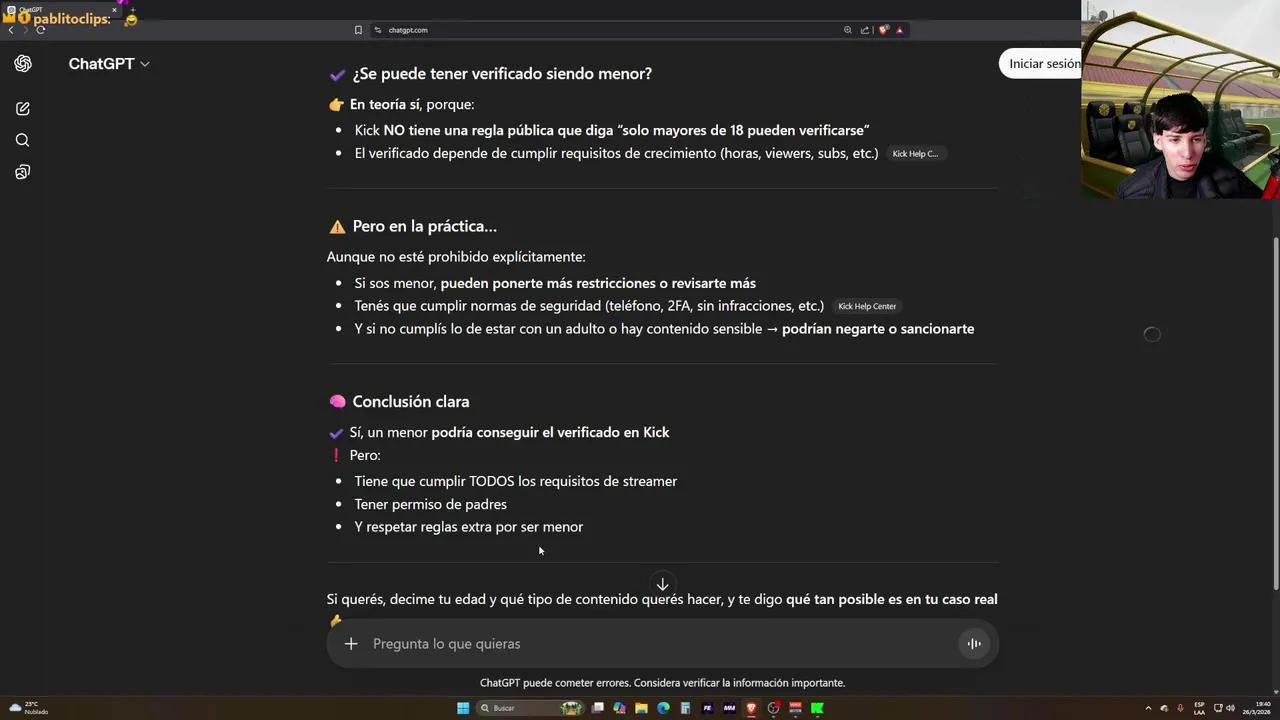
Task: Open search chats via the magnifier icon
Action: pos(23,140)
